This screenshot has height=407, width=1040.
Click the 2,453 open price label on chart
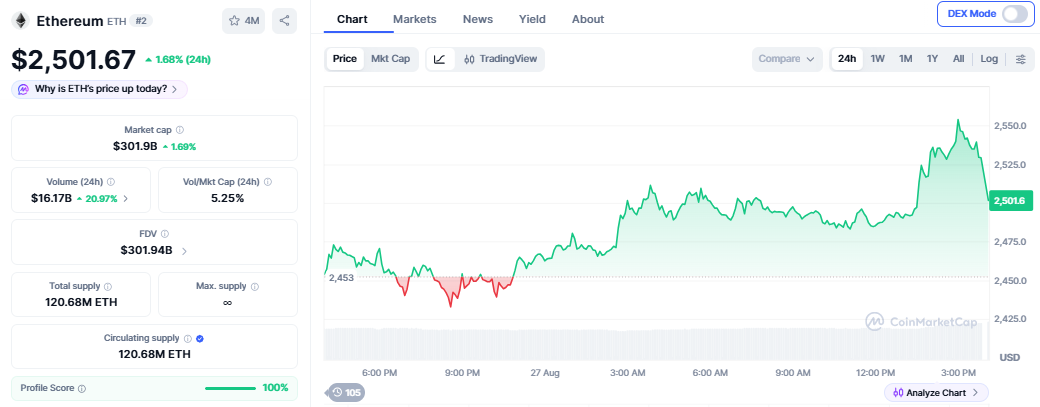click(x=342, y=278)
